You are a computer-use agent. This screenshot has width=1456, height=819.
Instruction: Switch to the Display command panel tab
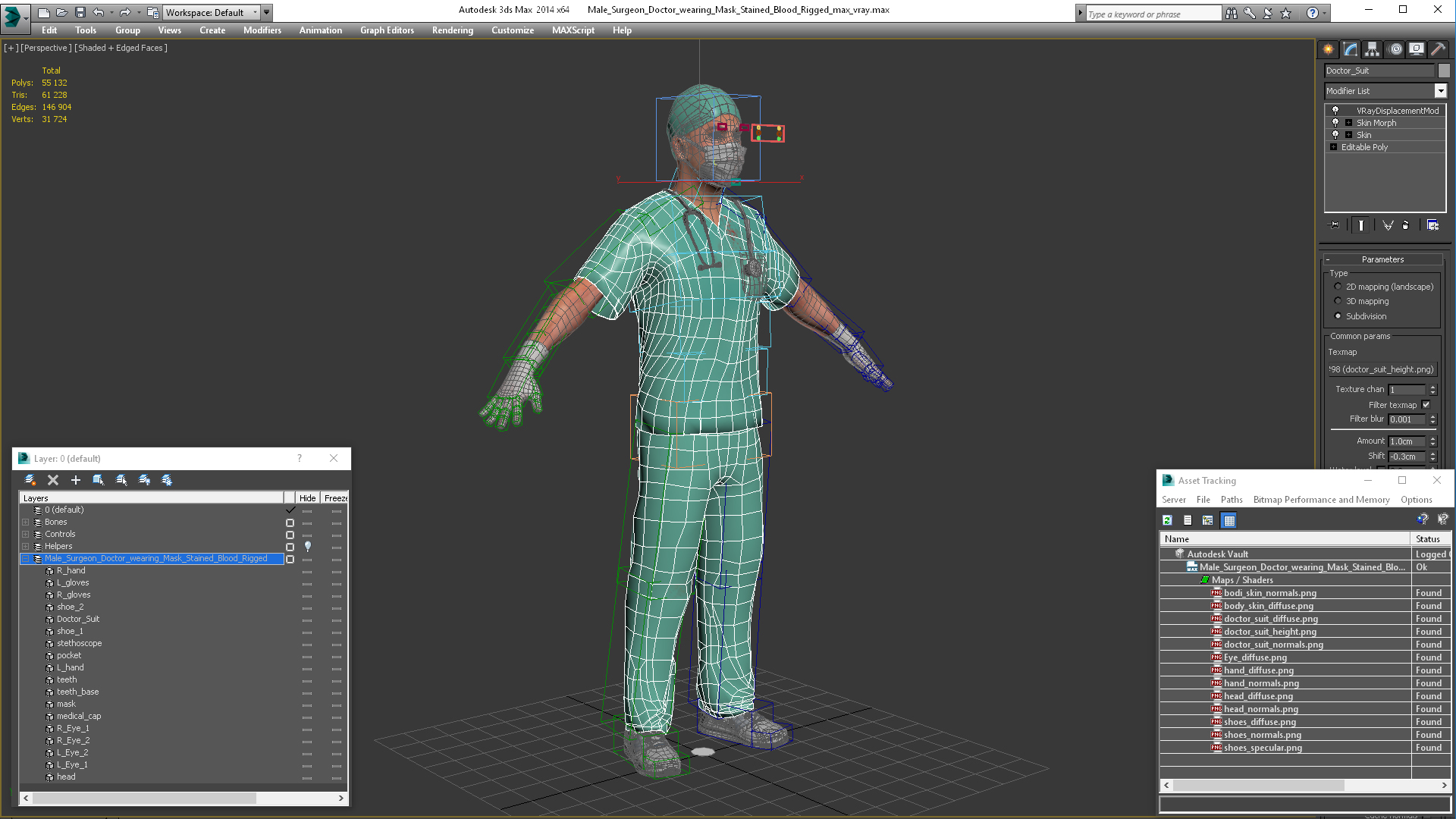coord(1417,49)
